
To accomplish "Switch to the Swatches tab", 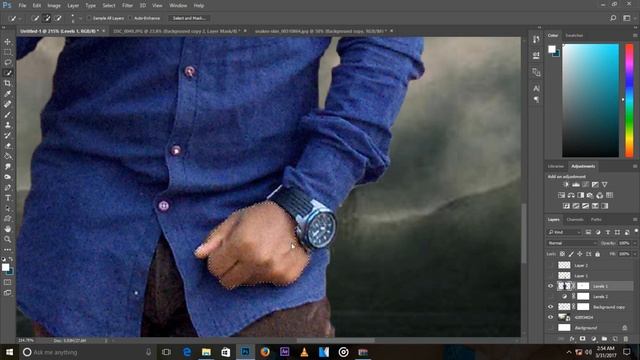I will pyautogui.click(x=574, y=36).
